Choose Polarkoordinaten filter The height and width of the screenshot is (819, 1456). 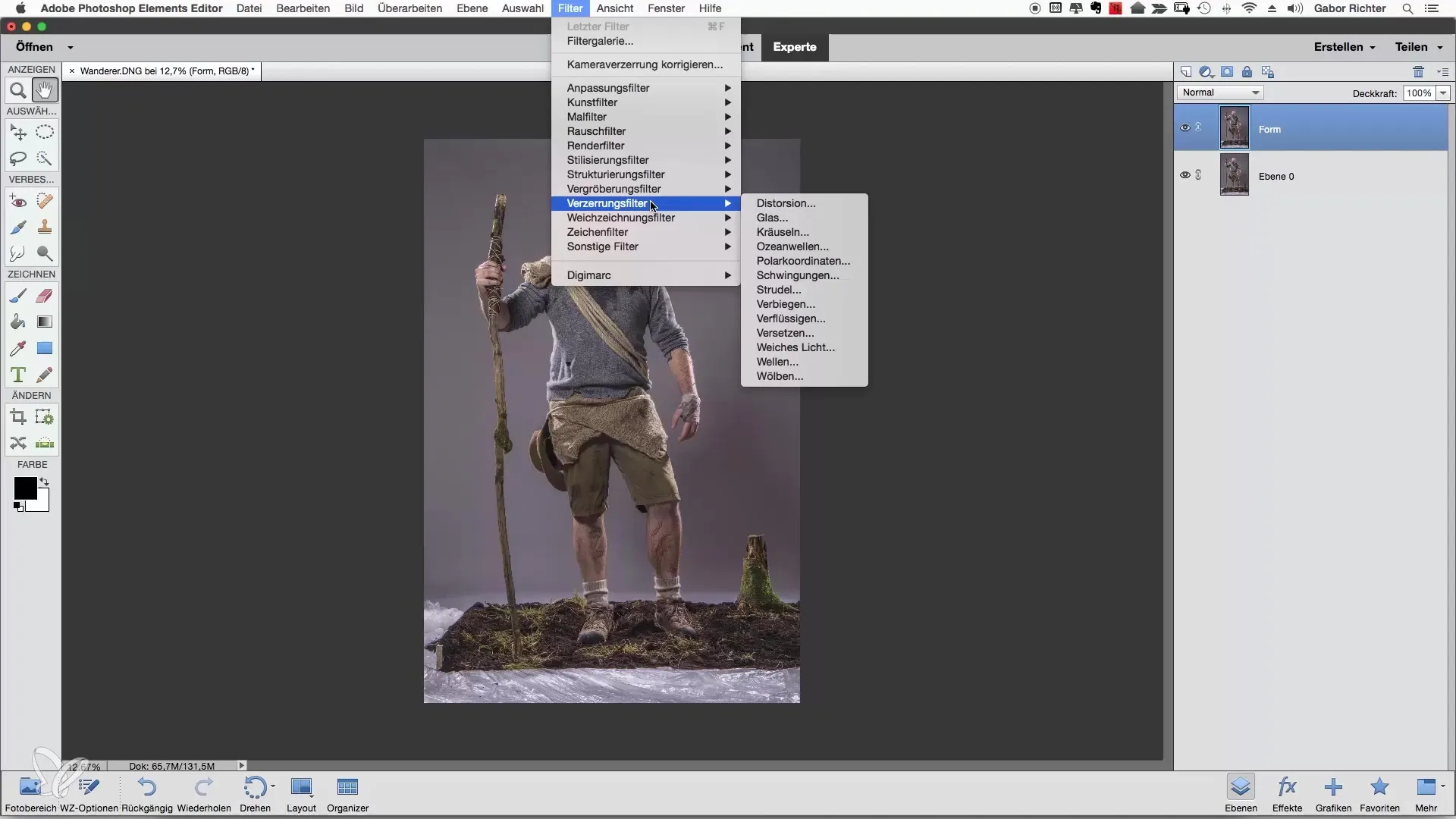(805, 261)
